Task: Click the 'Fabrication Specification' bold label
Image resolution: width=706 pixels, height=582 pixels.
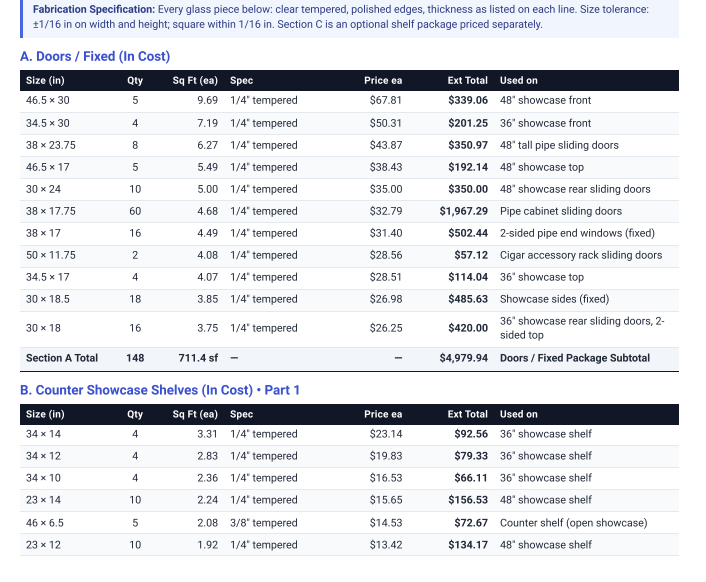Action: (94, 9)
